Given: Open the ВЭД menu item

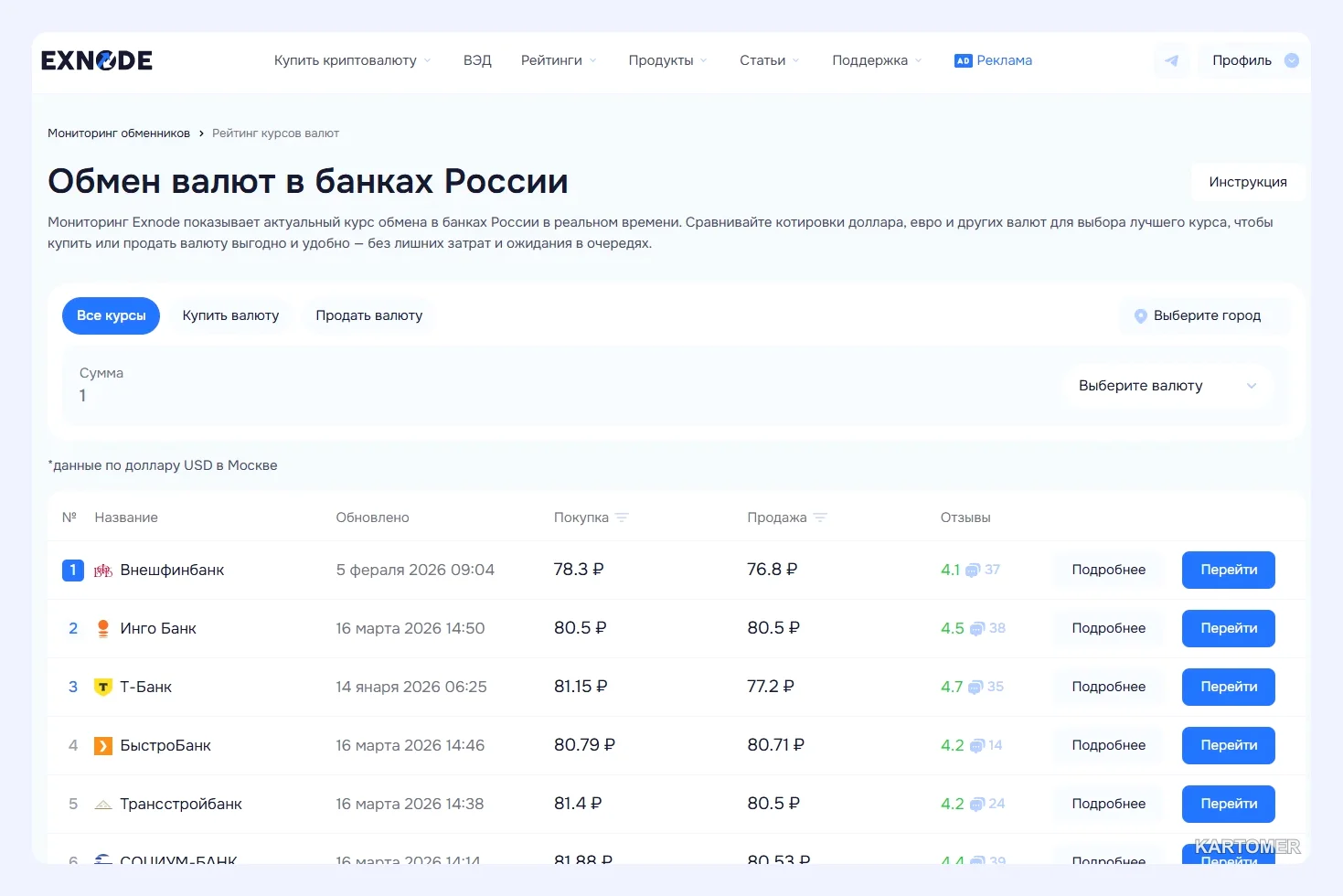Looking at the screenshot, I should pyautogui.click(x=477, y=60).
